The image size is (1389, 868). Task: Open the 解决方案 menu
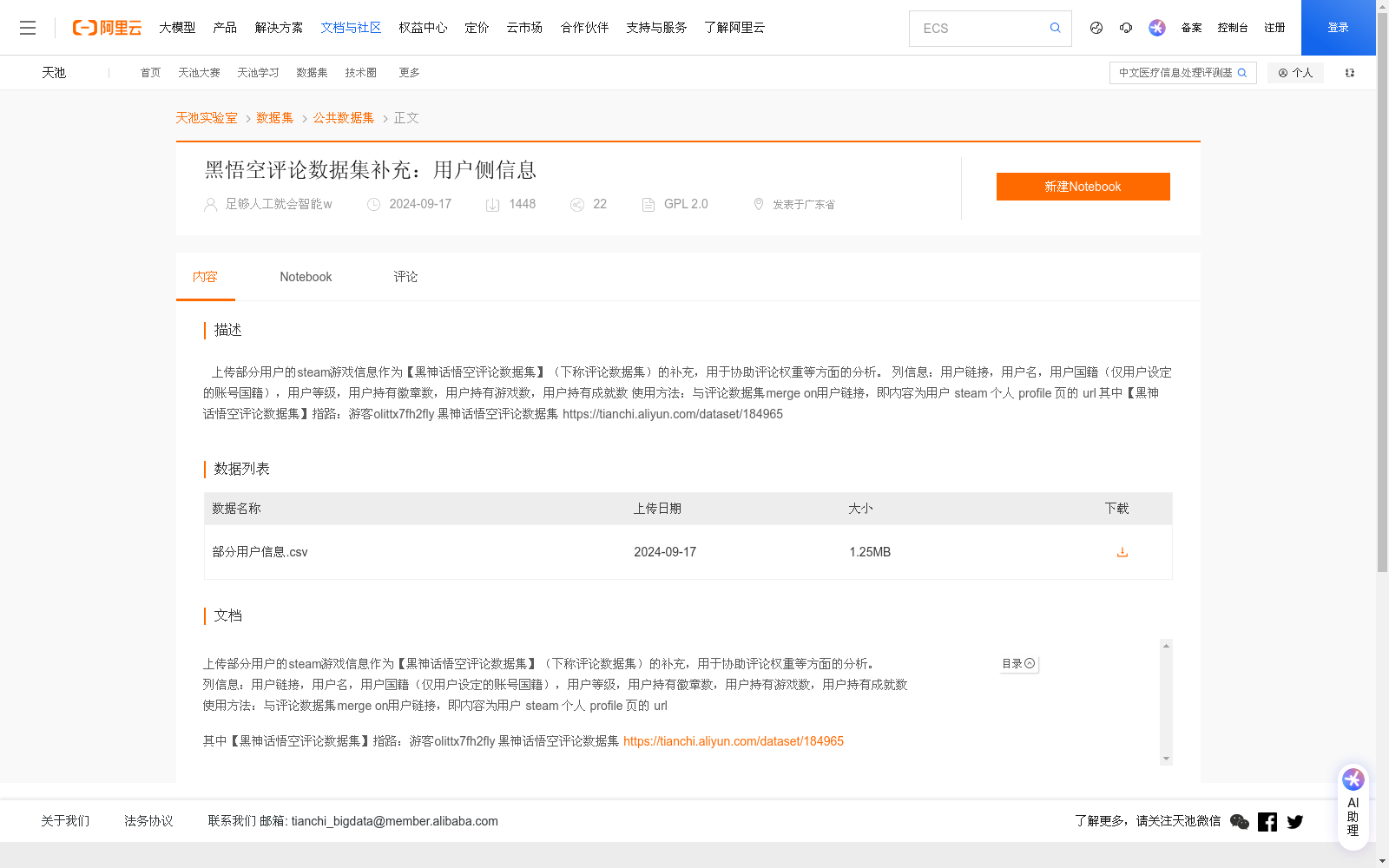(279, 28)
